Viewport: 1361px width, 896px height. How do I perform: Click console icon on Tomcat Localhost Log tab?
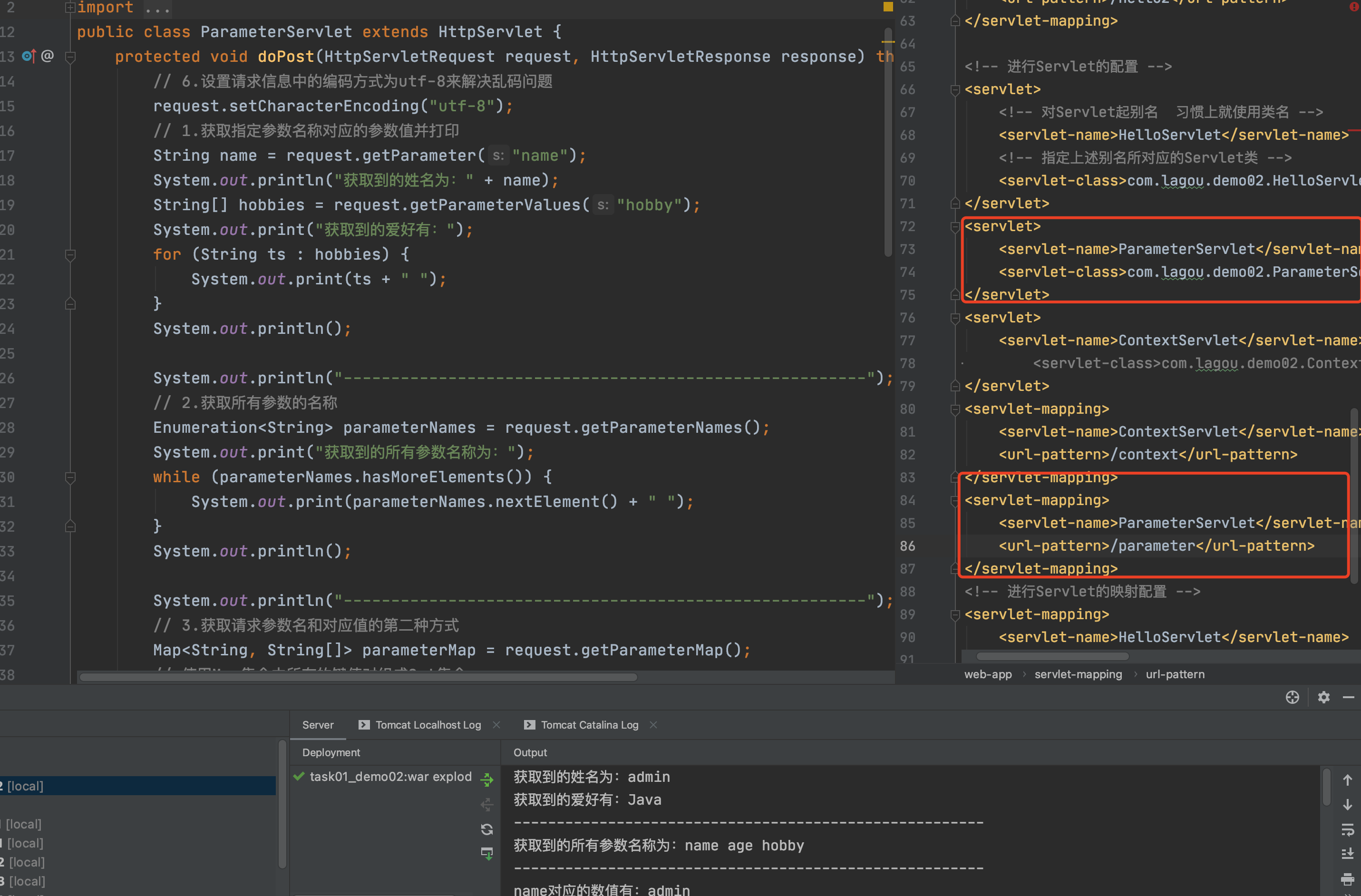(364, 724)
